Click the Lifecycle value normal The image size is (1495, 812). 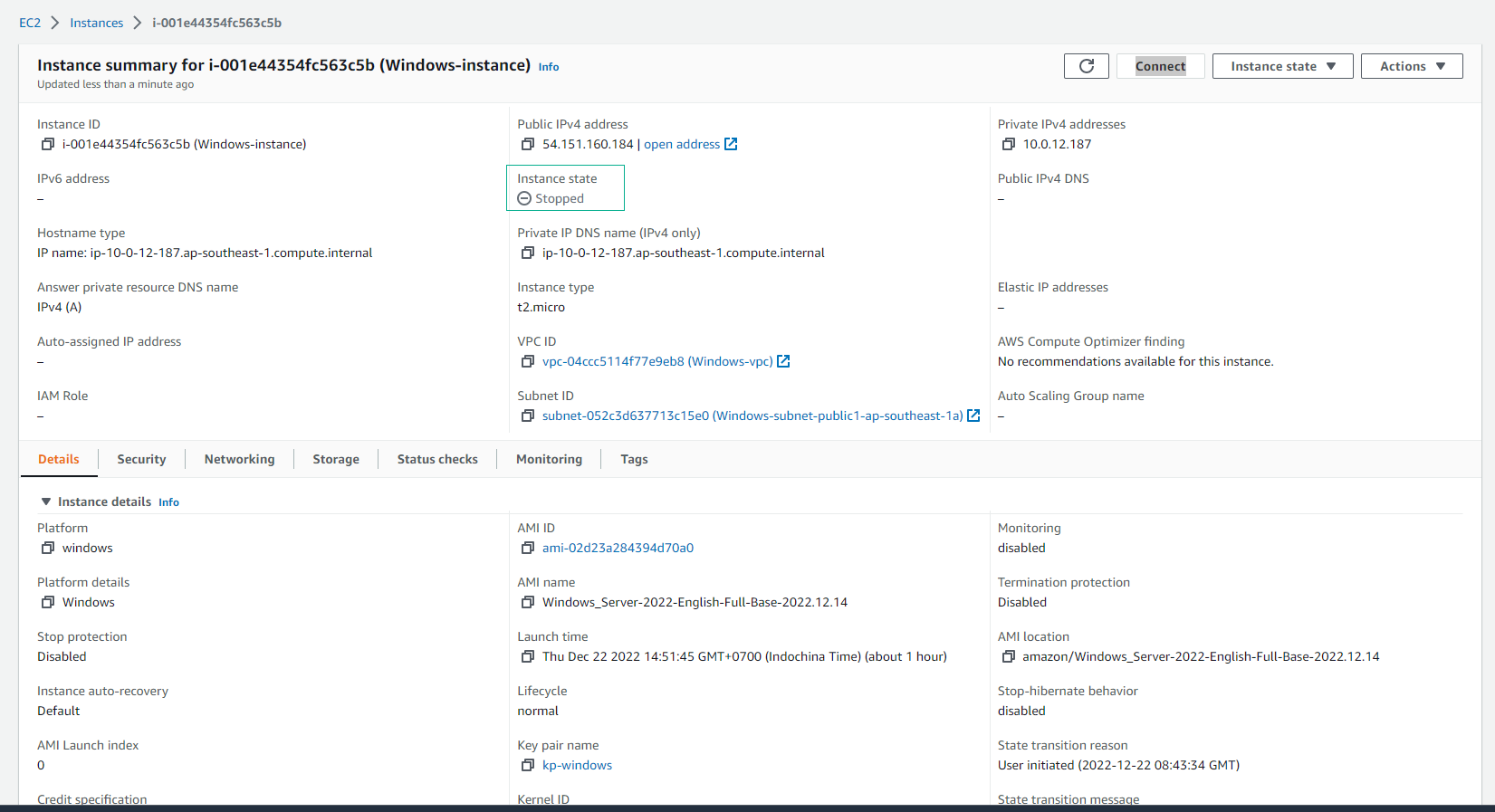pyautogui.click(x=538, y=711)
